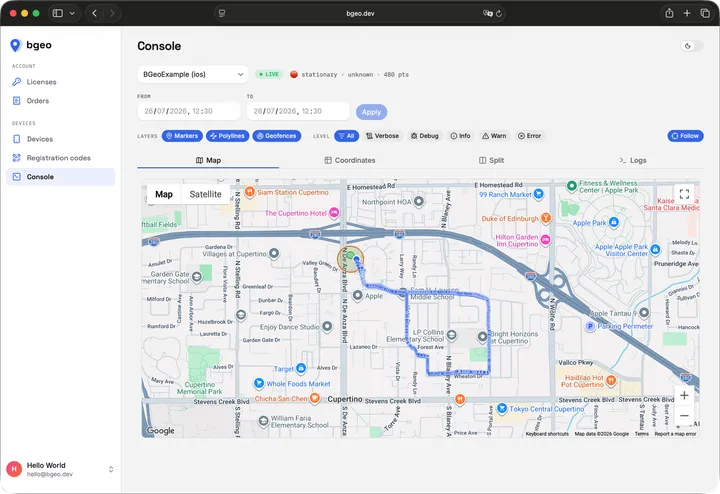Open the Google logo link on map
The width and height of the screenshot is (720, 494).
160,431
